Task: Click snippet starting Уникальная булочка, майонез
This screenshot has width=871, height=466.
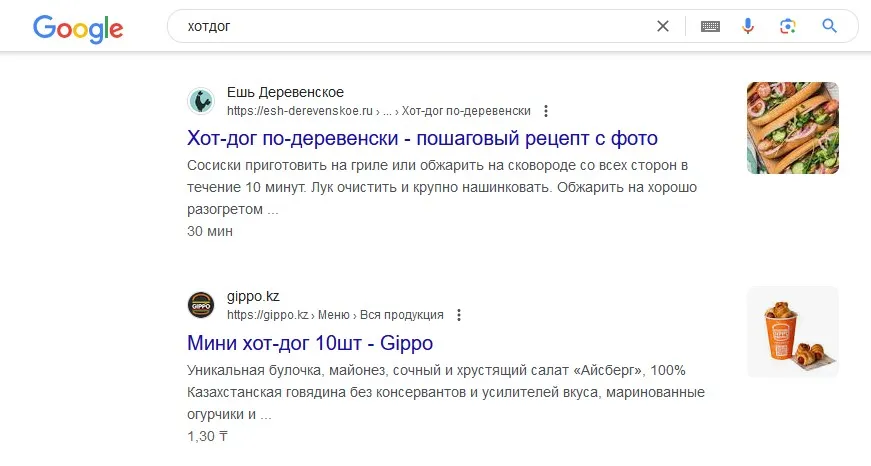Action: tap(445, 392)
